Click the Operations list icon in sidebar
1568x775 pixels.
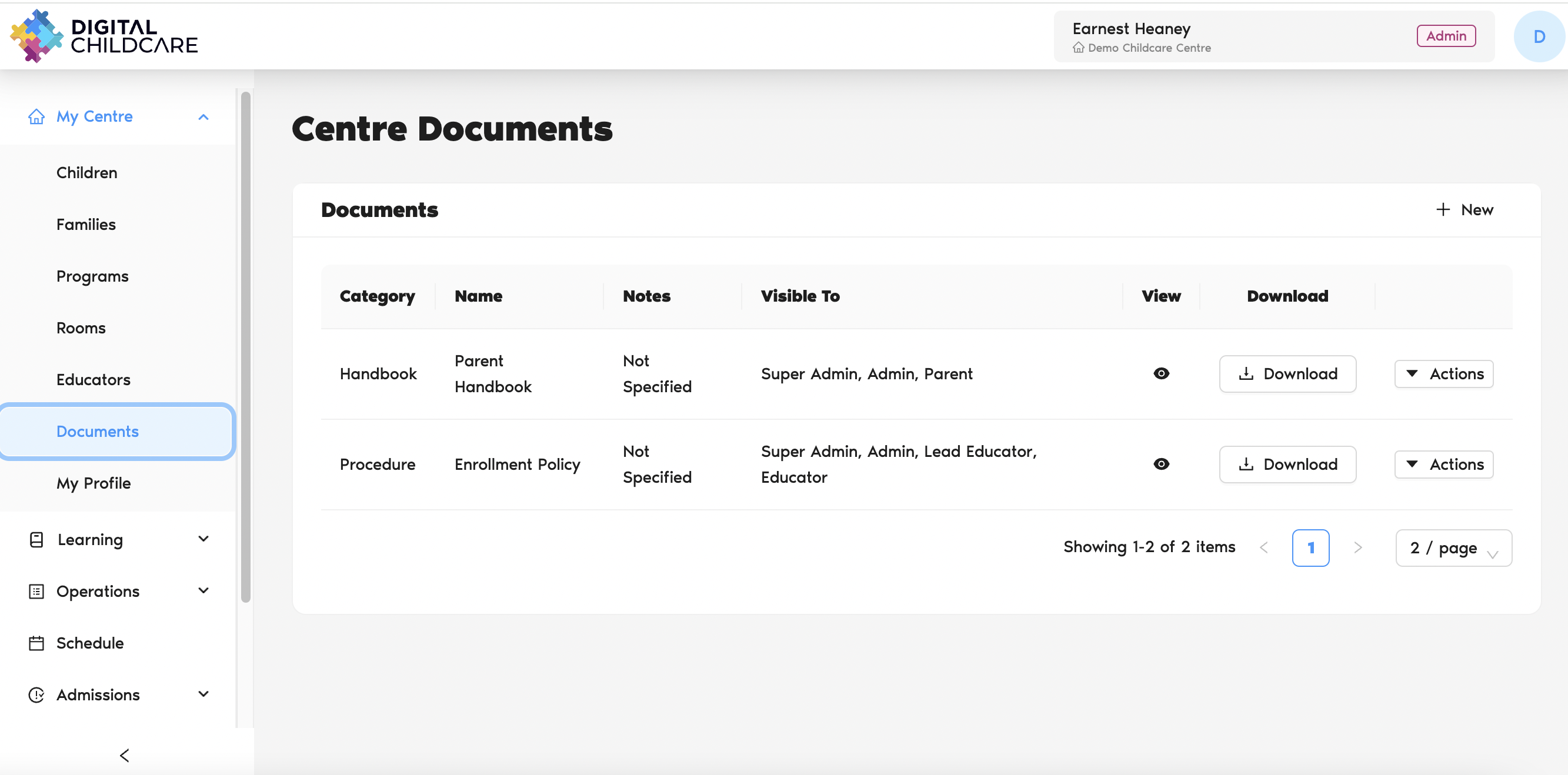(36, 592)
